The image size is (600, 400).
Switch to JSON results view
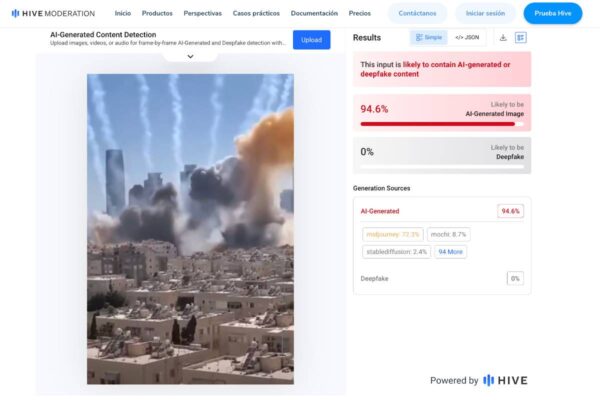467,37
